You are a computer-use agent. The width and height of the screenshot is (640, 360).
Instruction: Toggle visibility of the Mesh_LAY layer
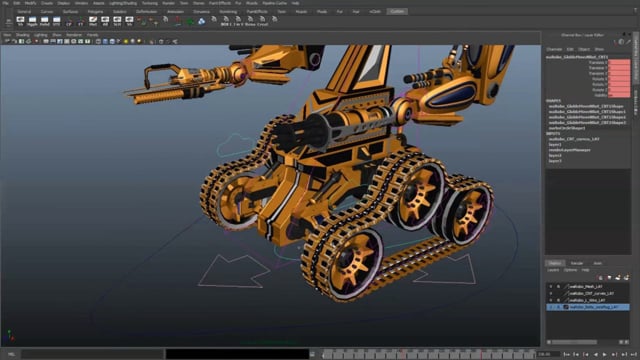(551, 287)
